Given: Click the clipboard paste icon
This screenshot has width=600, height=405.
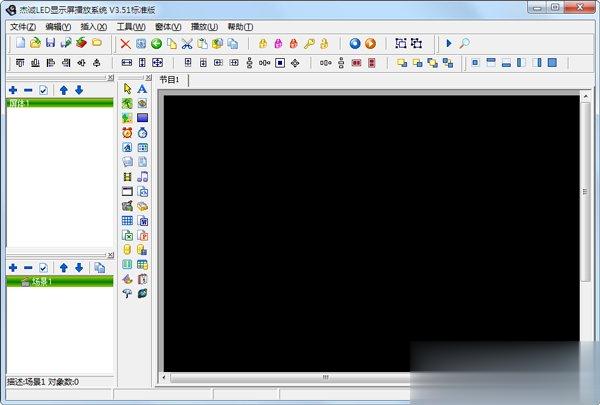Looking at the screenshot, I should tap(202, 44).
